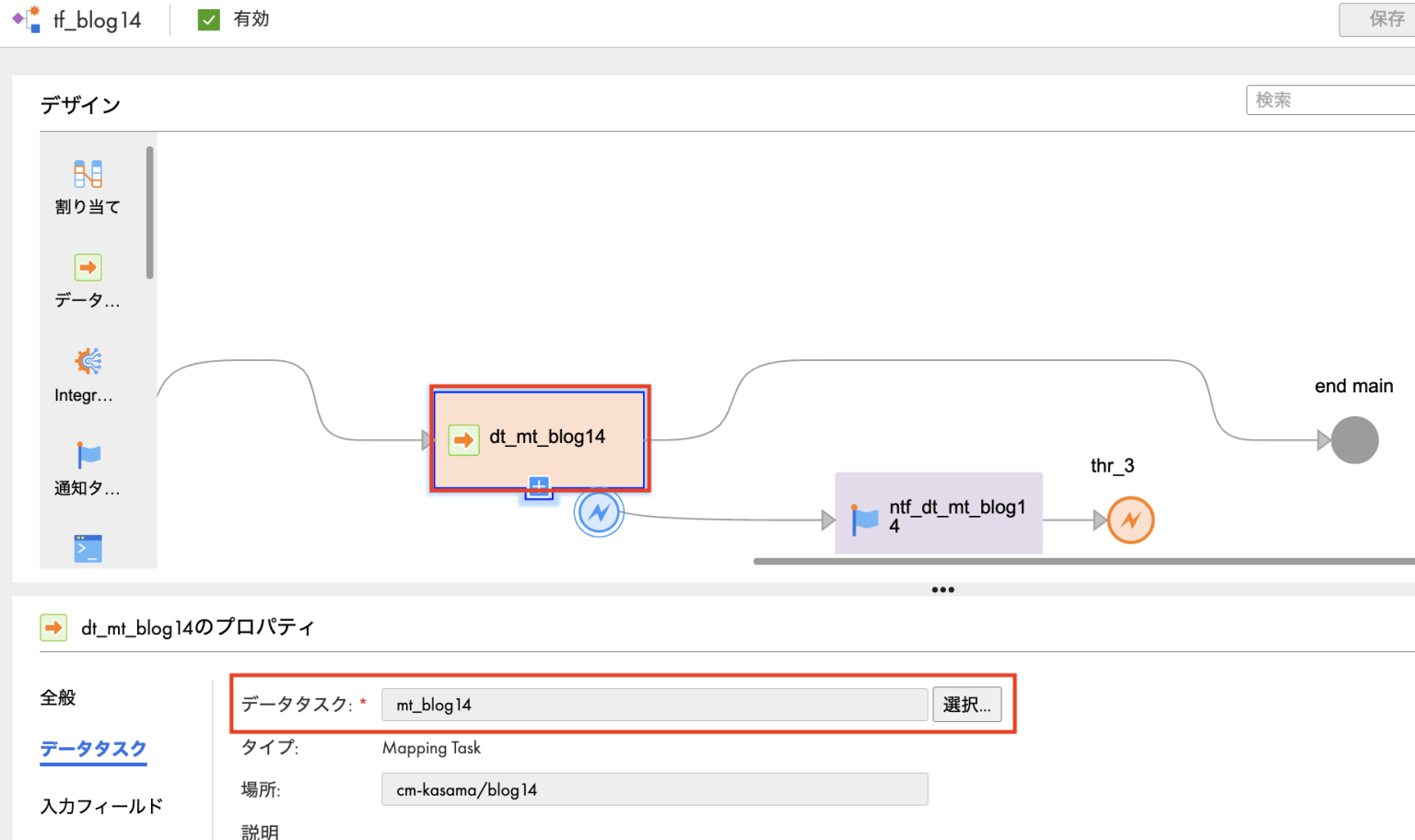Click the blue event circle after dt_mt_blog14
This screenshot has width=1415, height=840.
(599, 512)
